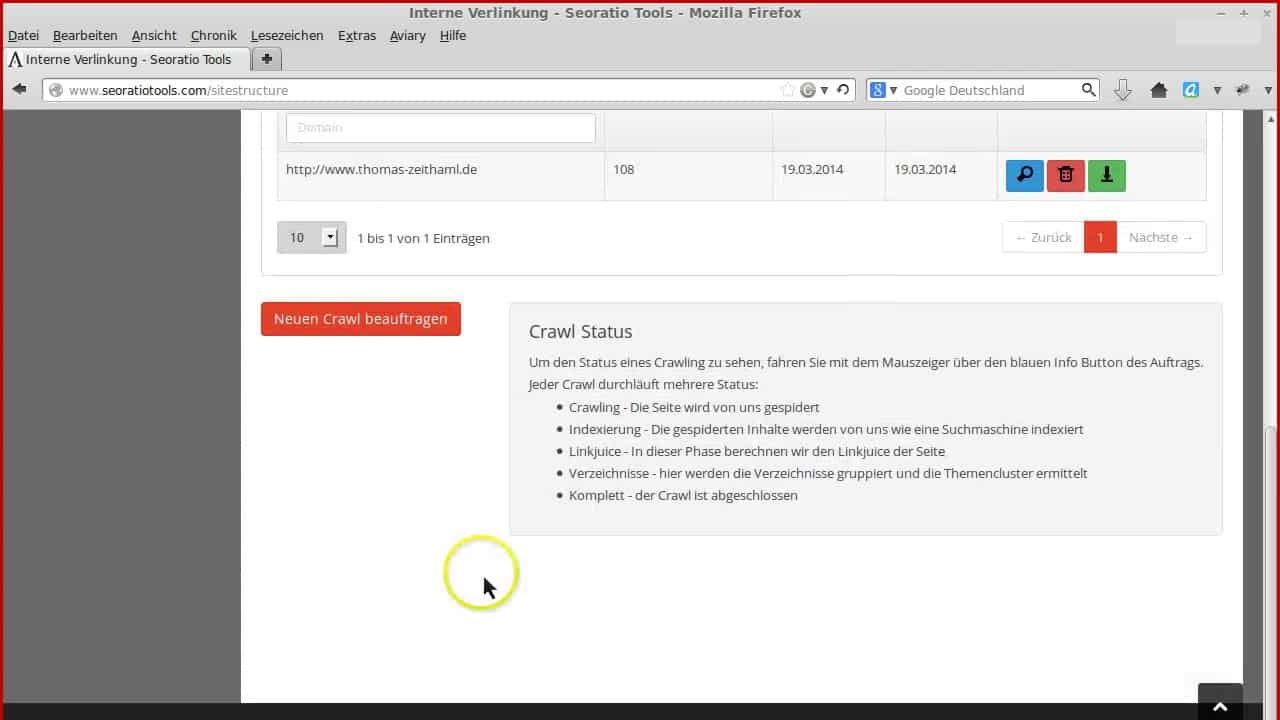Screen dimensions: 1280x720
Task: Click the 'Komplett - der Crawl ist abgeschlossen' line
Action: (x=683, y=495)
